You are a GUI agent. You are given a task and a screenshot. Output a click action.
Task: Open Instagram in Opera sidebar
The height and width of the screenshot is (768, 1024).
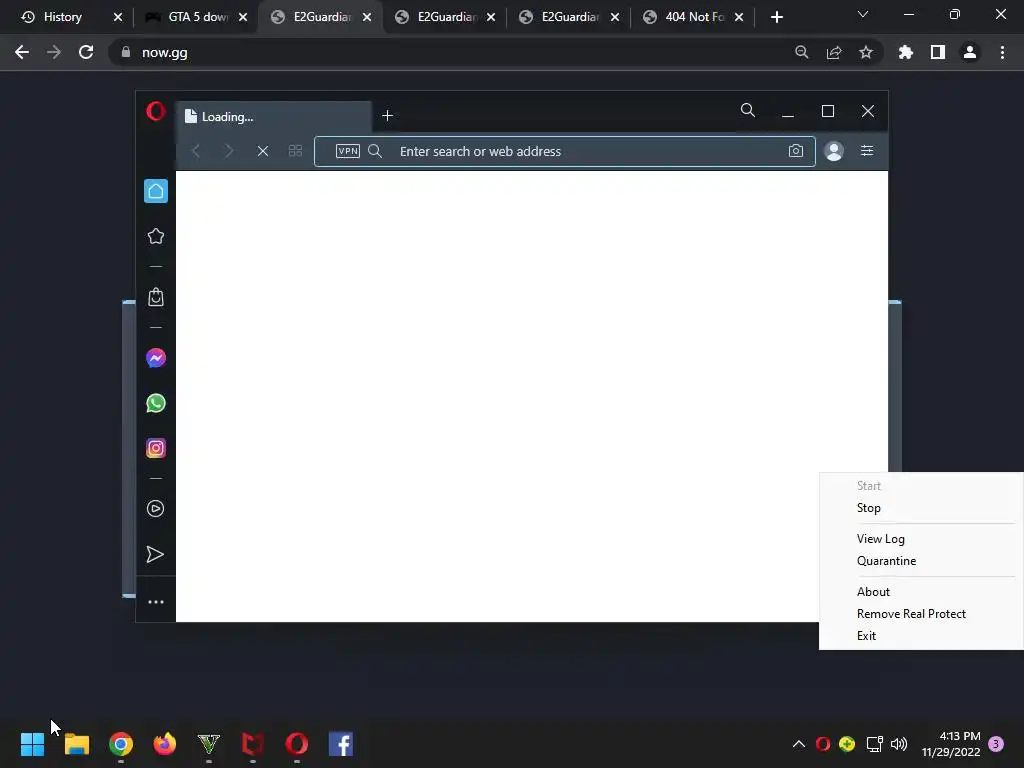pyautogui.click(x=155, y=448)
